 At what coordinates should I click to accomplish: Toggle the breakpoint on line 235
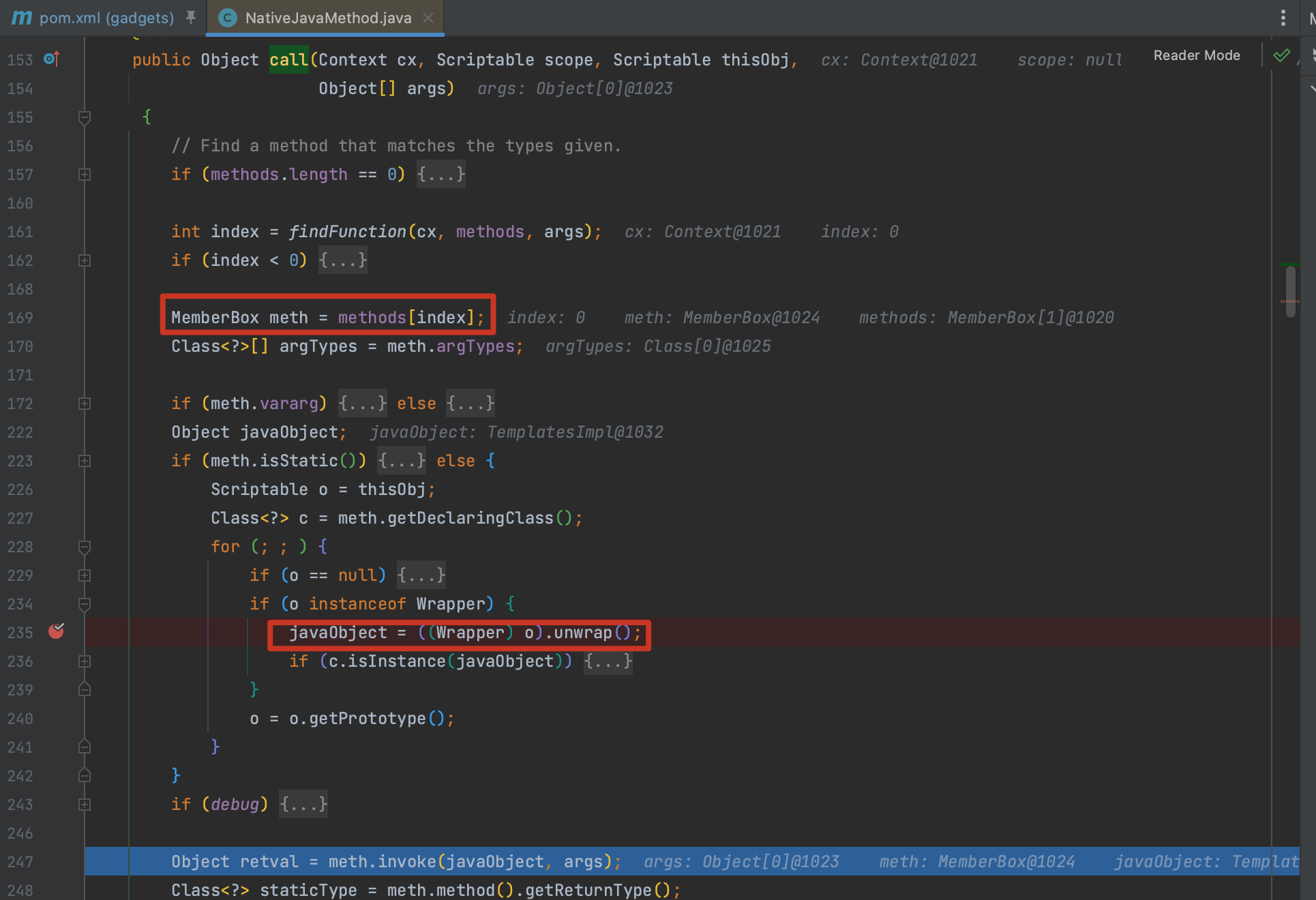coord(57,631)
